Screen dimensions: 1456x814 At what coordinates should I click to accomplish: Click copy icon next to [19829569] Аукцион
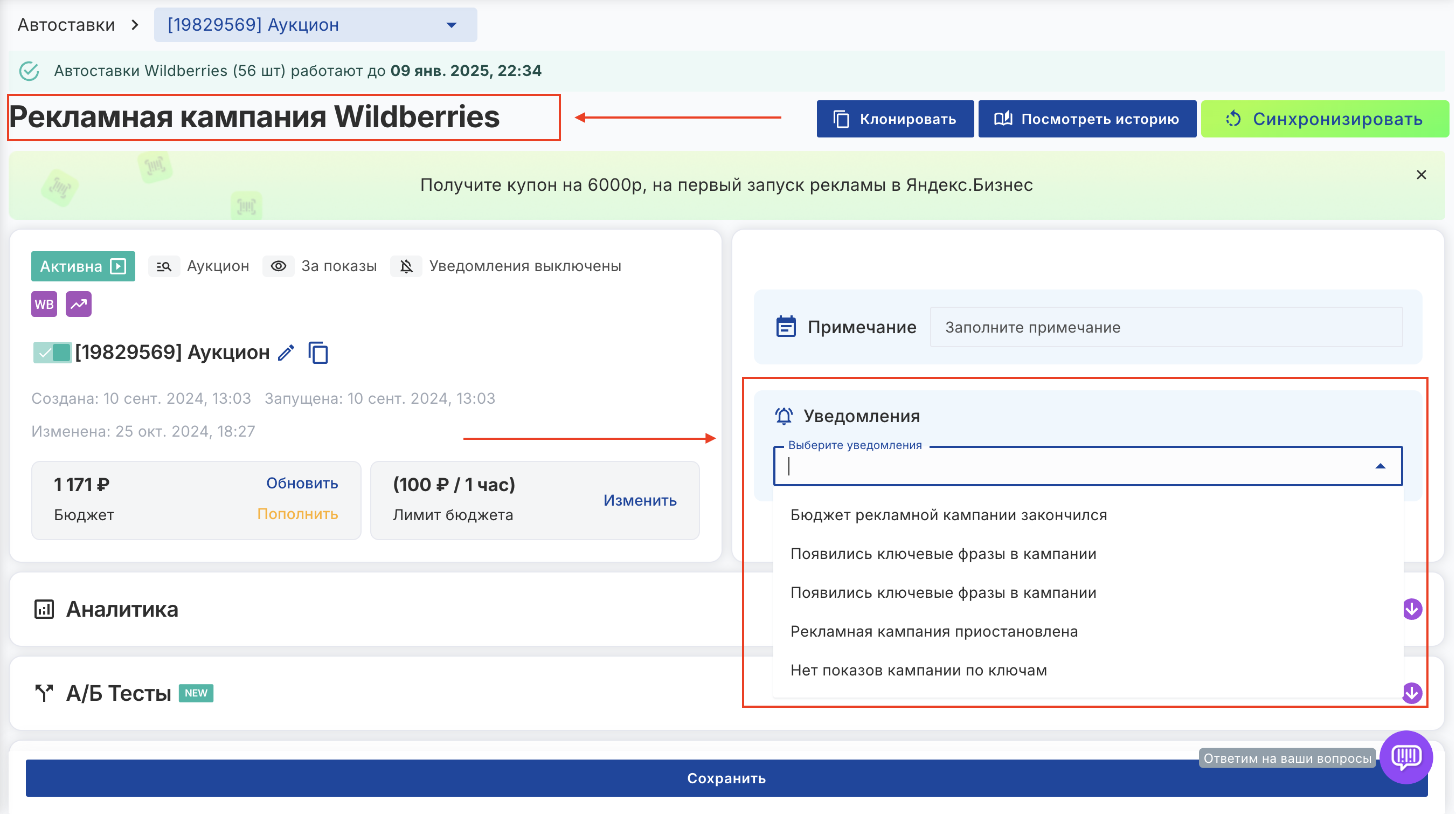point(318,353)
